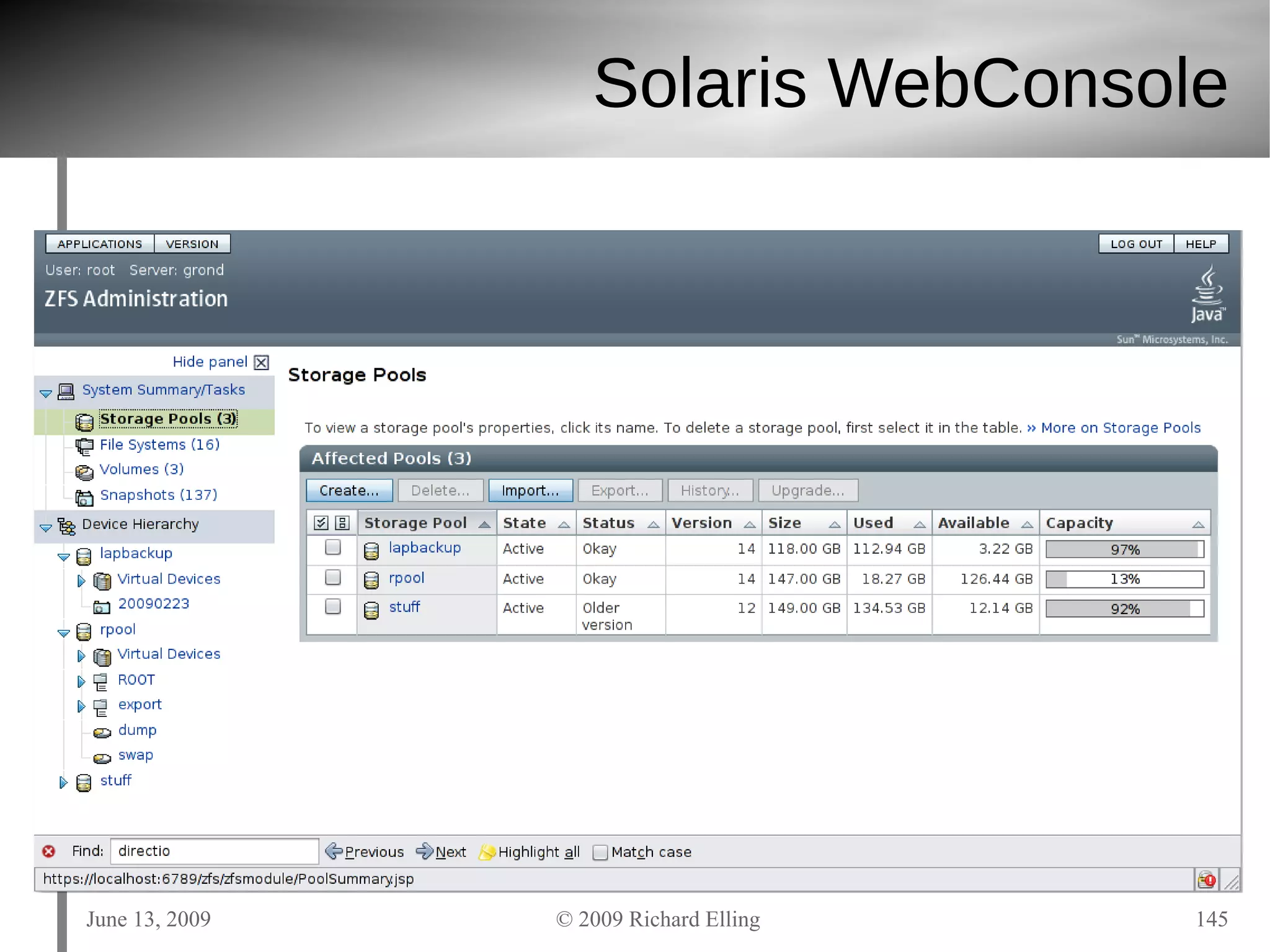Open the Snapshots (137) link
This screenshot has height=952, width=1270.
pyautogui.click(x=159, y=495)
